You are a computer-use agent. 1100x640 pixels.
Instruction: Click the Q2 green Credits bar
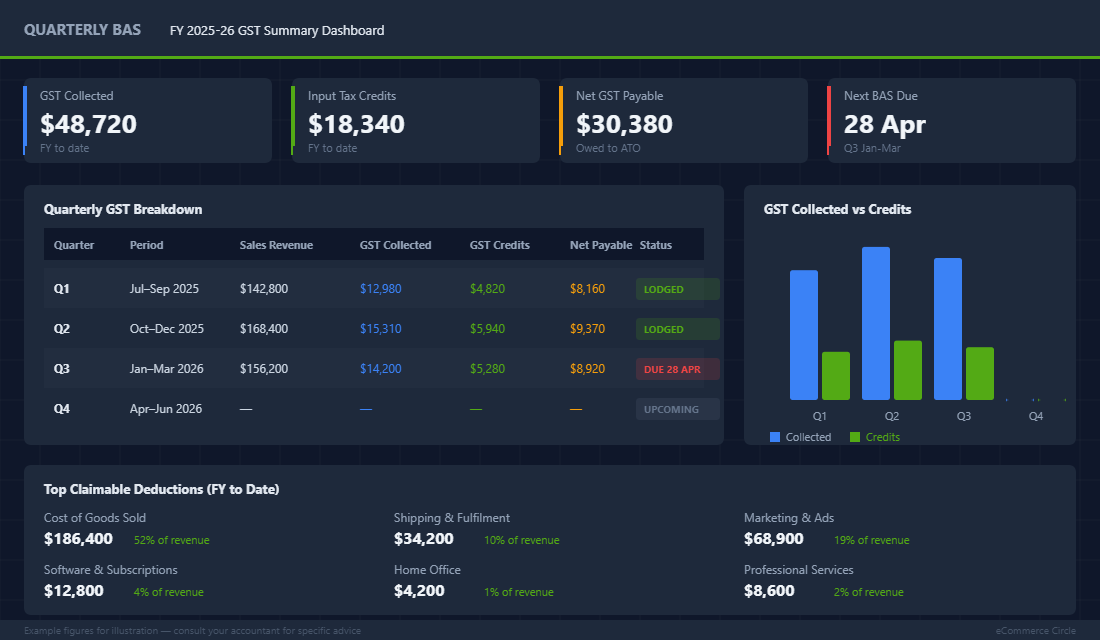[x=908, y=370]
